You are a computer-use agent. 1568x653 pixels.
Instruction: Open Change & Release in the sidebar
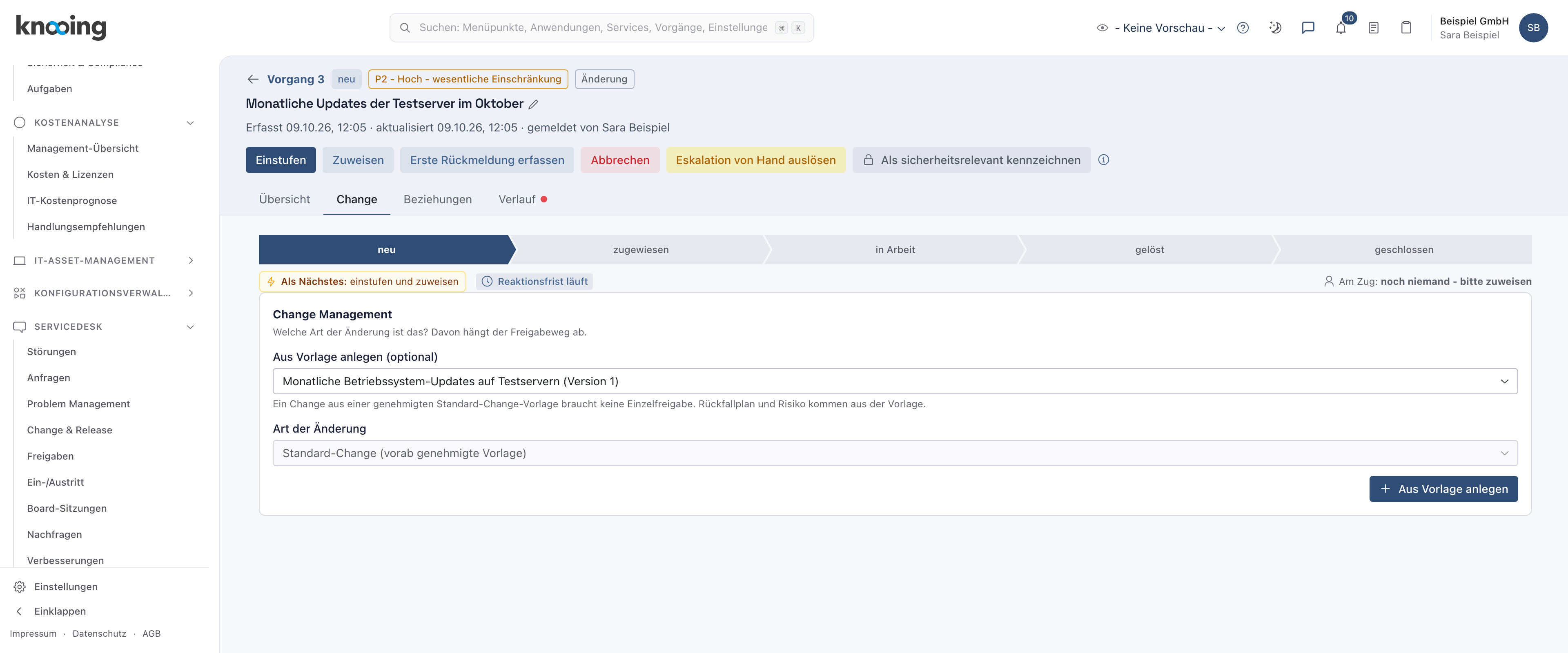[69, 430]
